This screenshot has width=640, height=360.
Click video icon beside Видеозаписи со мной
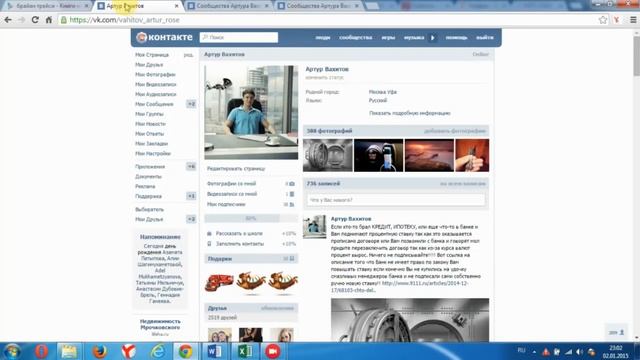click(291, 194)
